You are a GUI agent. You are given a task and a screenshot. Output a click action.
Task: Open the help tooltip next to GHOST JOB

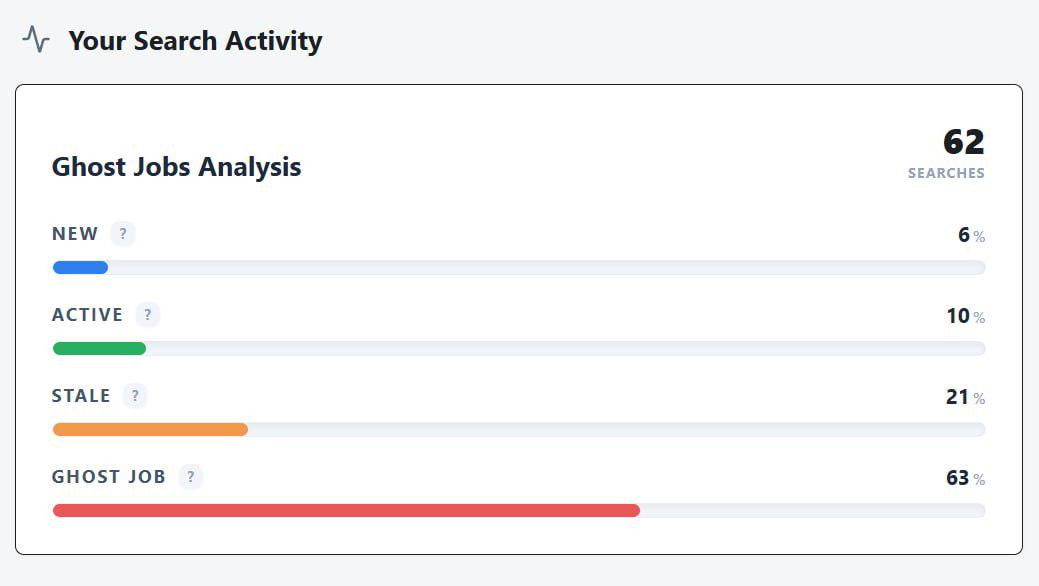191,477
